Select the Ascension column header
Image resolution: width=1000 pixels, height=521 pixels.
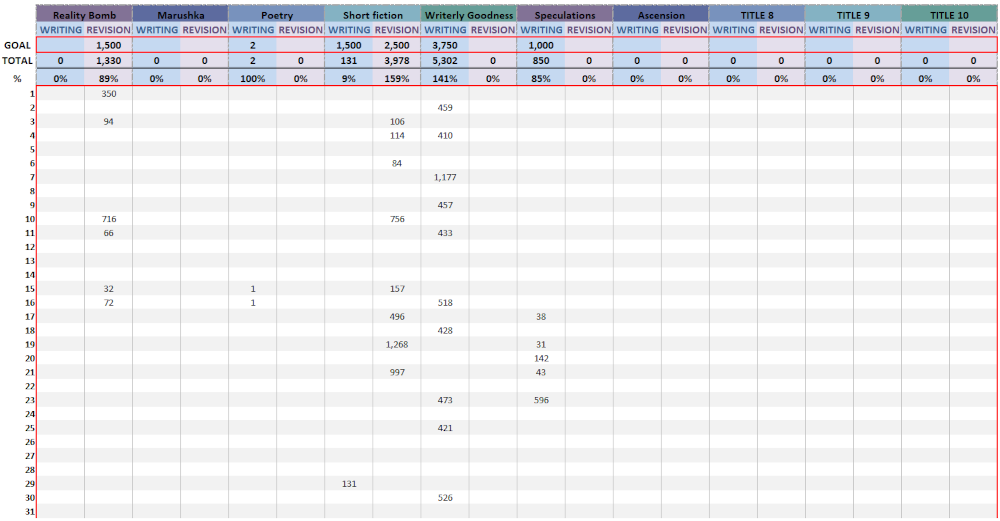tap(661, 15)
